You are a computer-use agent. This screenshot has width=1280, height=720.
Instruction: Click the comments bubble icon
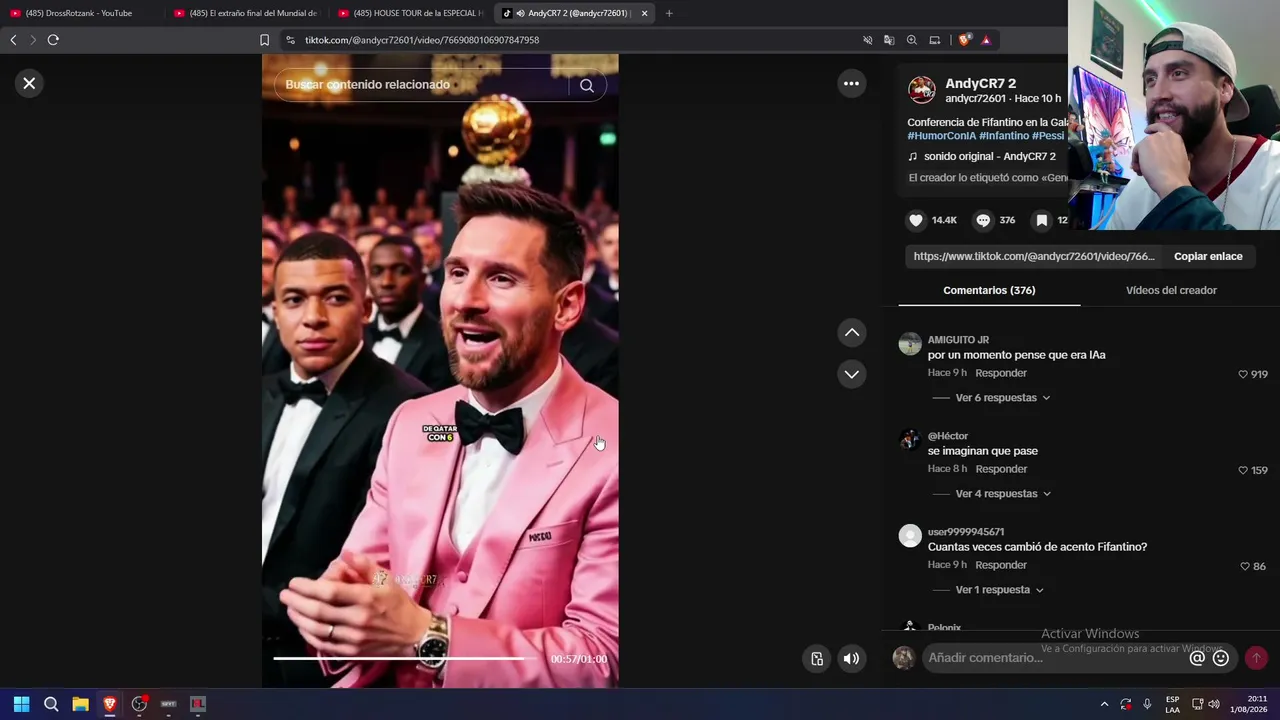[983, 220]
